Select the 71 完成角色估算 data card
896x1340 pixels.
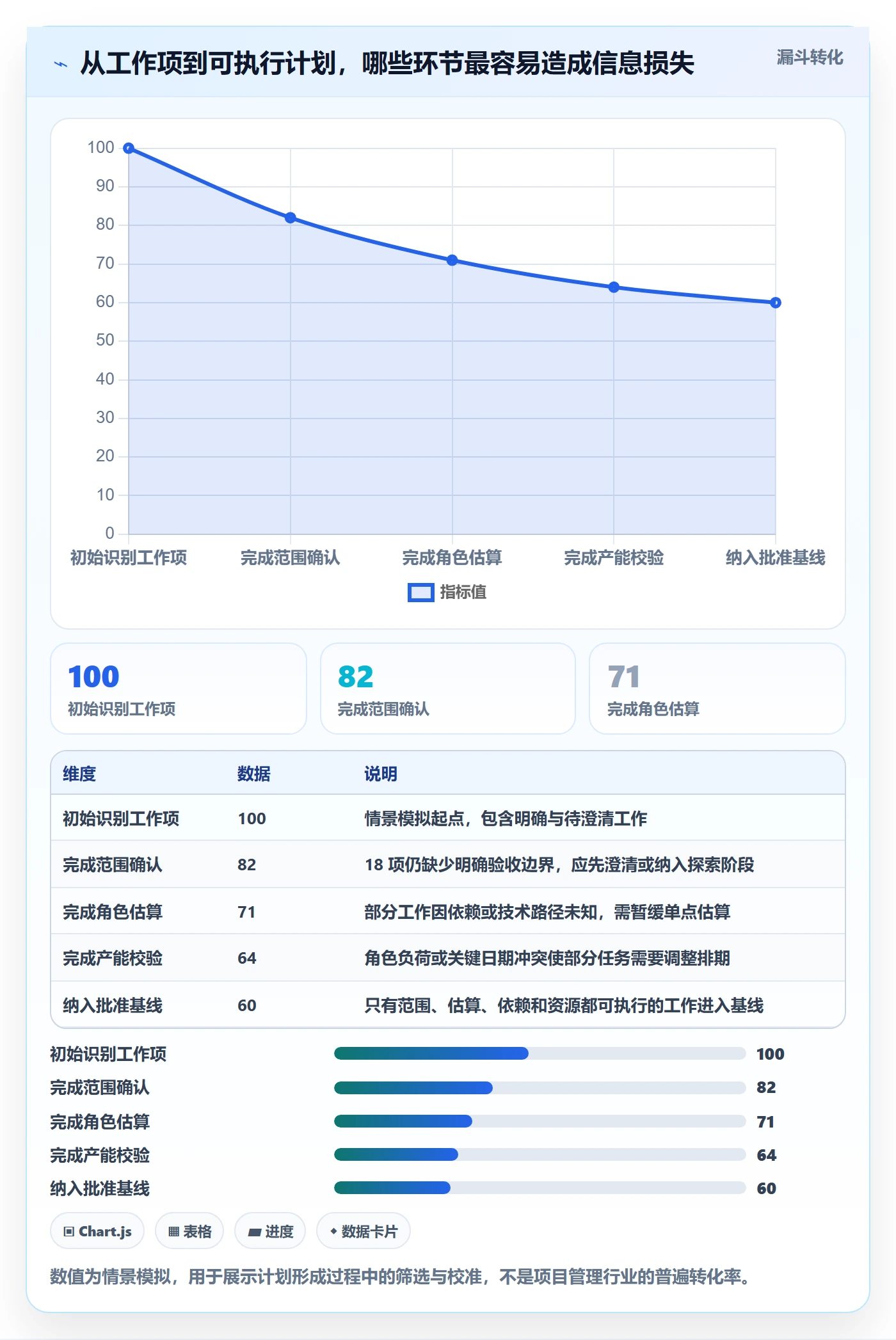pyautogui.click(x=717, y=689)
